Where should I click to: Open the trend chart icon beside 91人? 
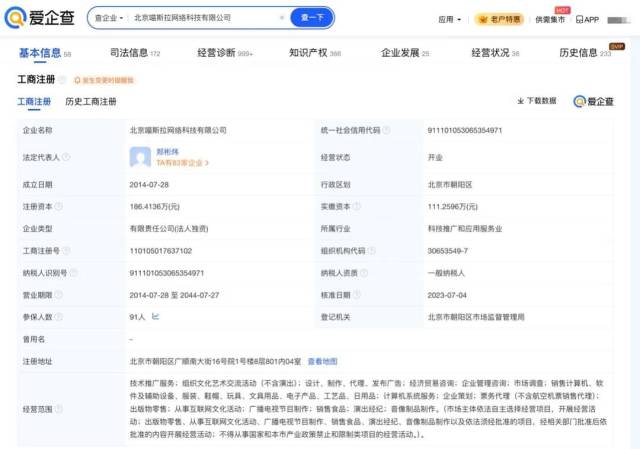tap(156, 316)
